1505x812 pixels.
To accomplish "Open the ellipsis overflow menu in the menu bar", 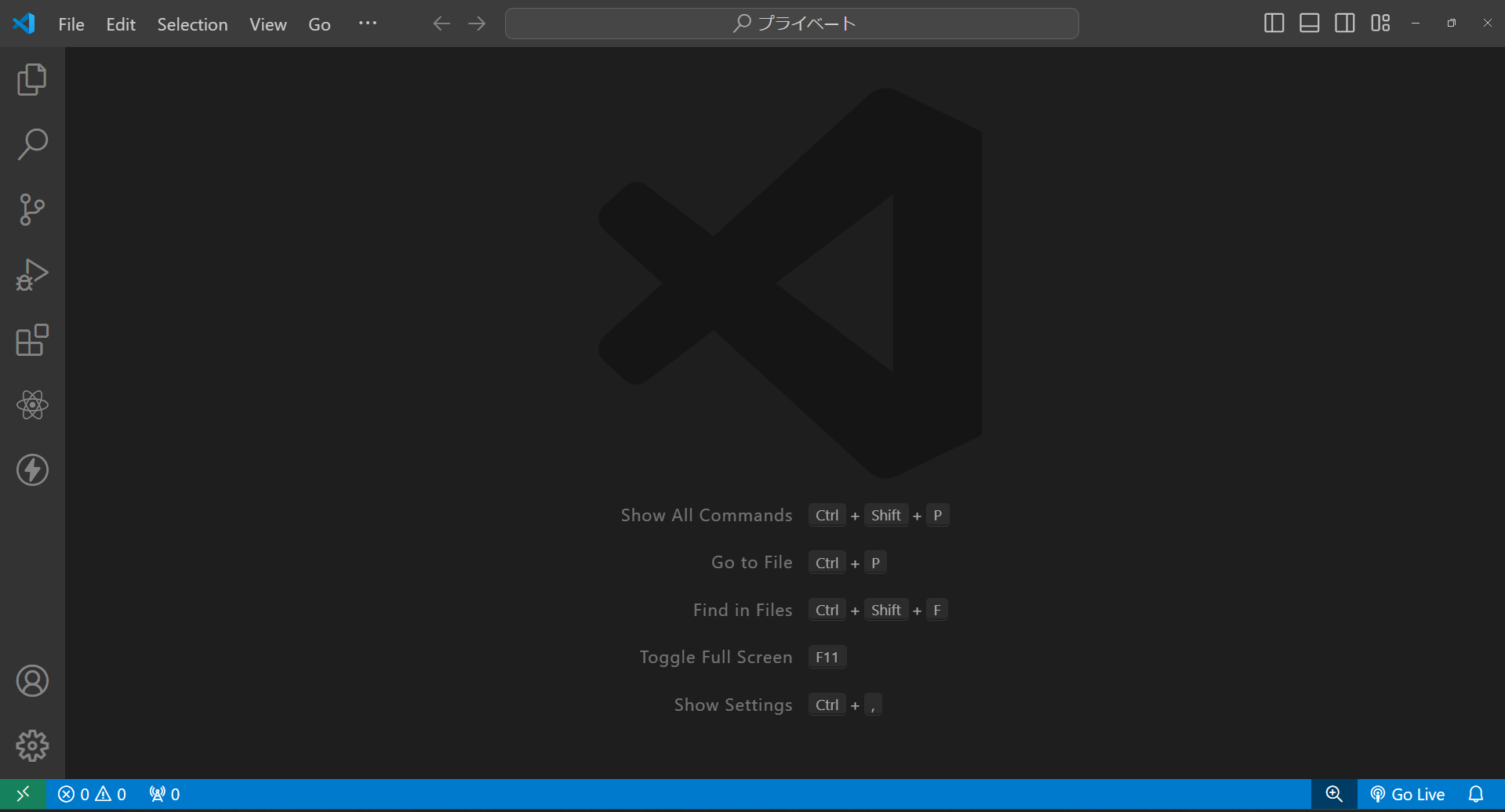I will pos(367,24).
